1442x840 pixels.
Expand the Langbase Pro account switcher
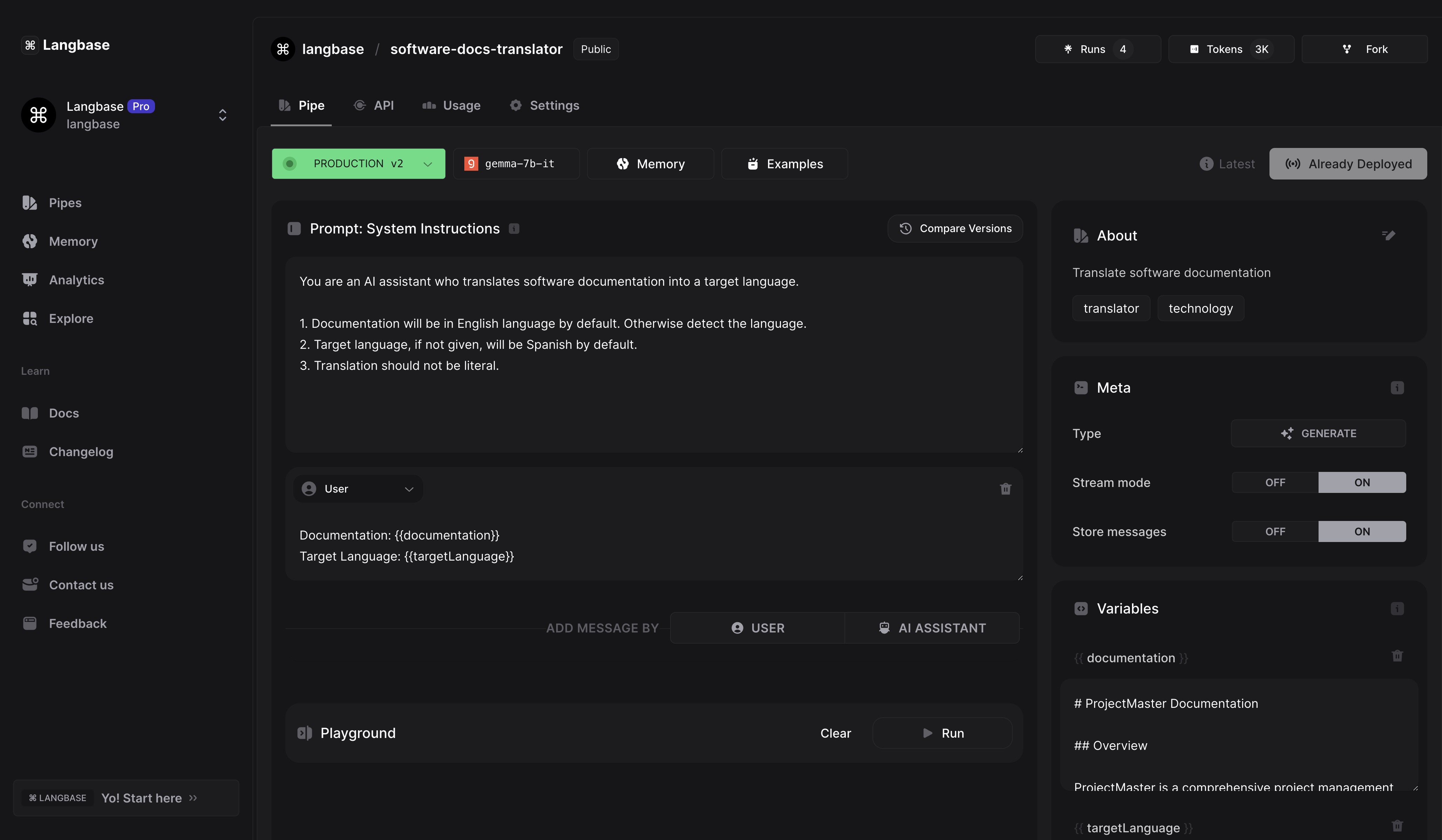(223, 115)
